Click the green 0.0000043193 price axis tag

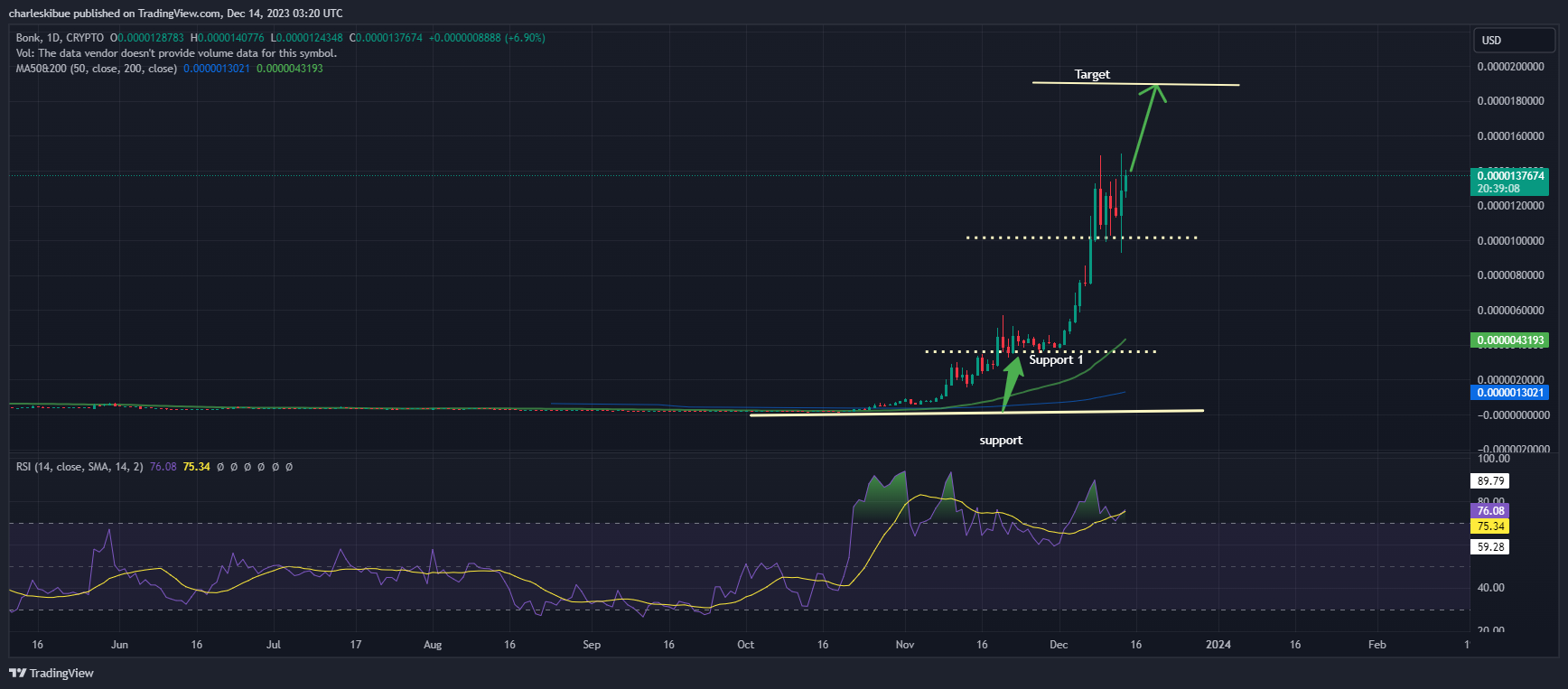coord(1510,340)
